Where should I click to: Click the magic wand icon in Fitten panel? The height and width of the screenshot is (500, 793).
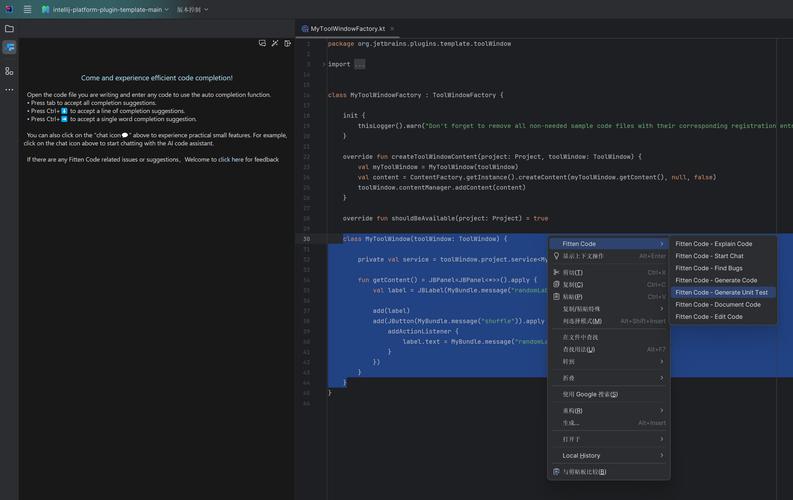pyautogui.click(x=275, y=43)
